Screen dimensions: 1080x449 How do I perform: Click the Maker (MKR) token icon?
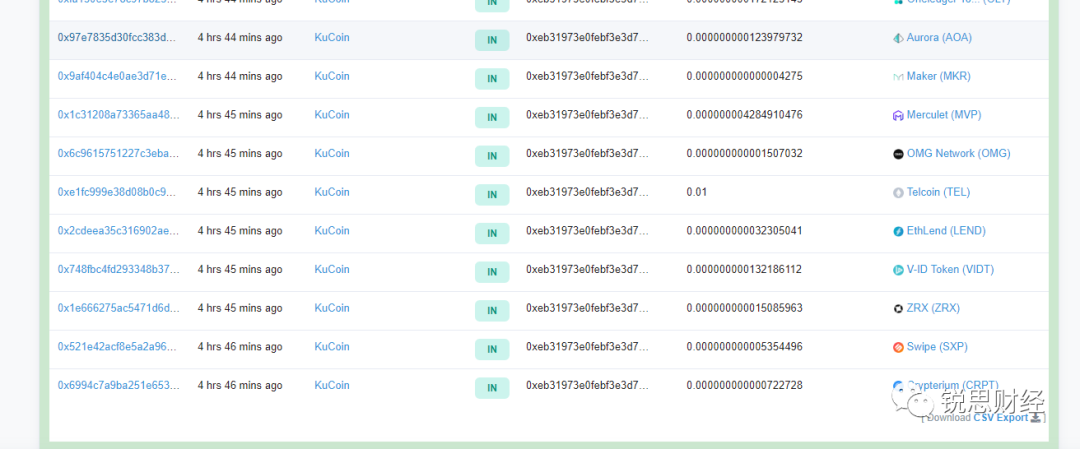[x=898, y=76]
